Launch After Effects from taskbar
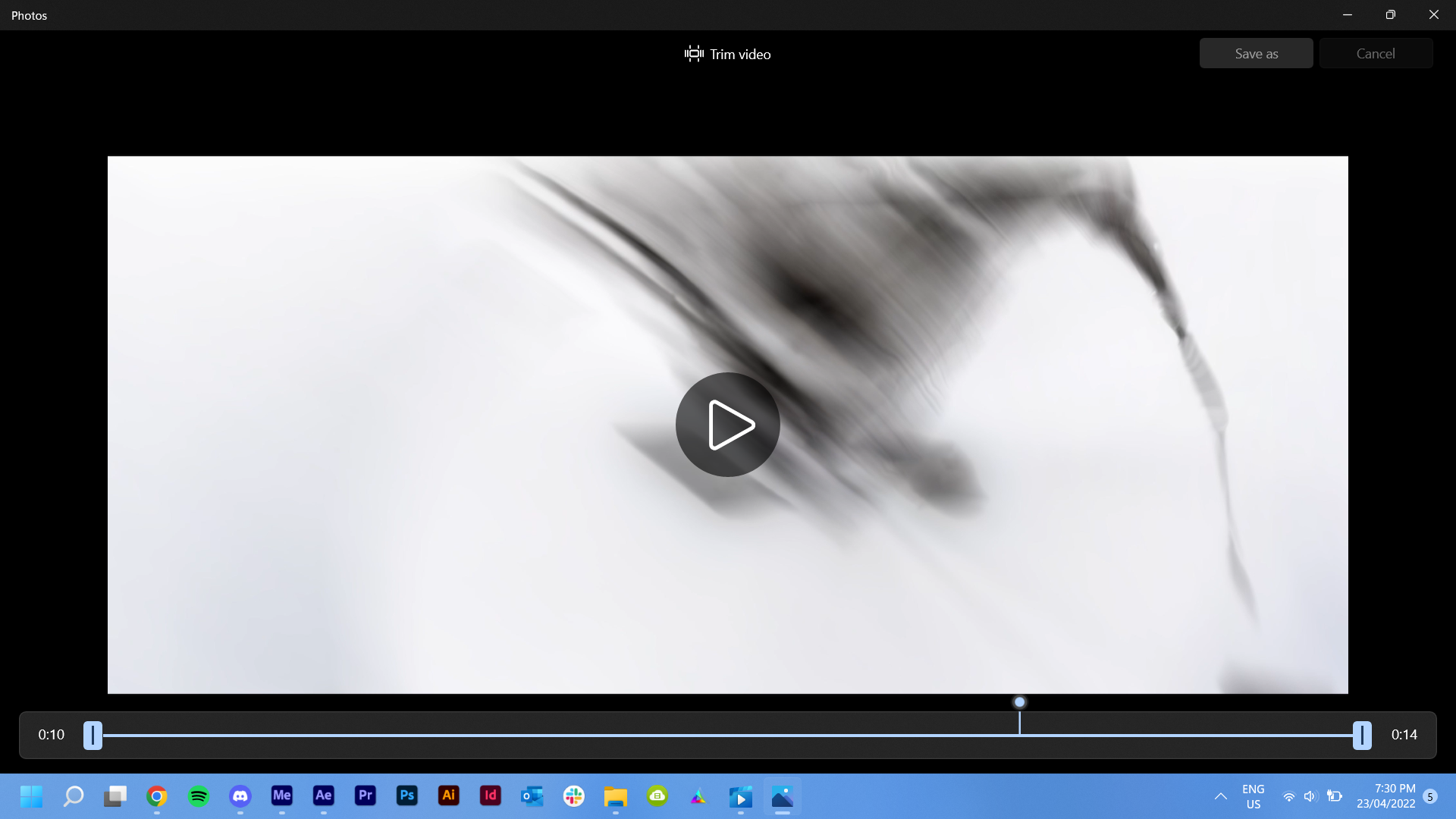The height and width of the screenshot is (819, 1456). (323, 796)
